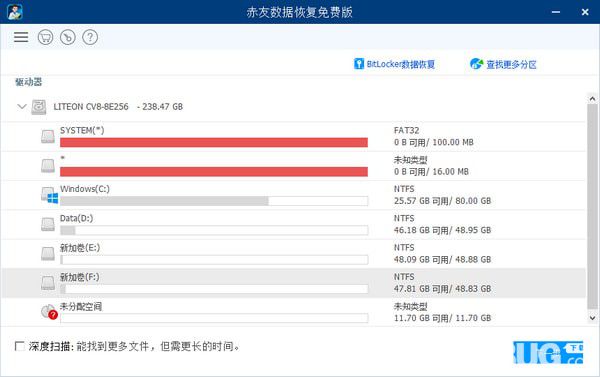Screen dimensions: 600x377
Task: Click the Windows(C:) usage bar
Action: (214, 201)
